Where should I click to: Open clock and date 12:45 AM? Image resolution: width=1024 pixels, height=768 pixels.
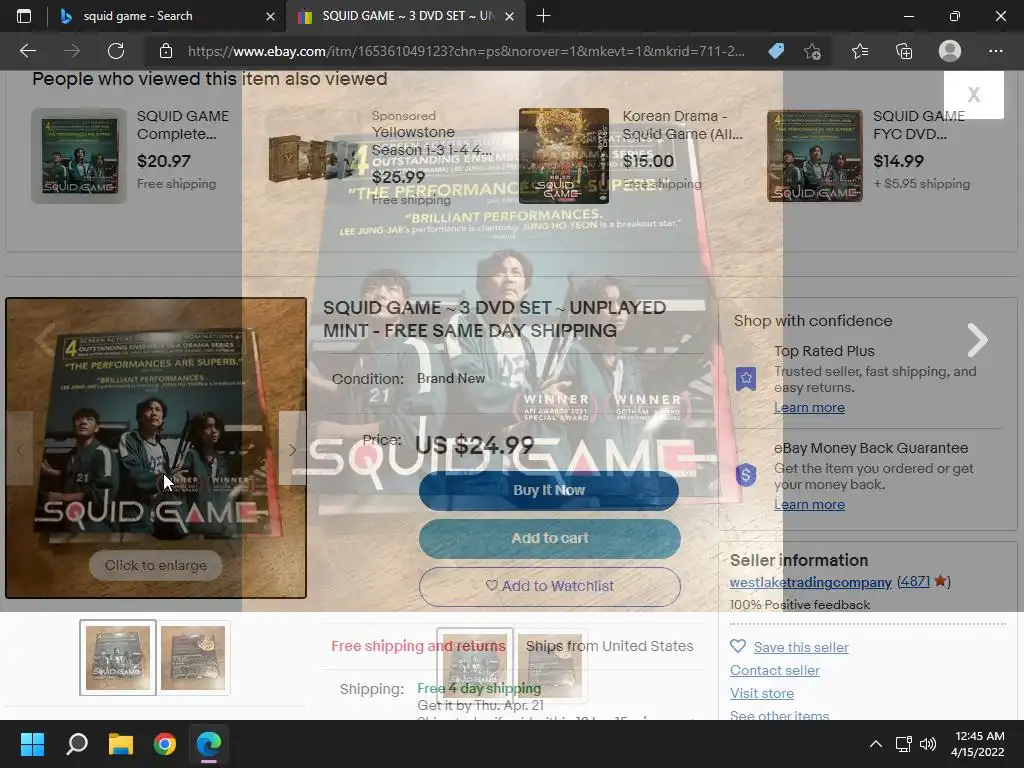tap(978, 744)
